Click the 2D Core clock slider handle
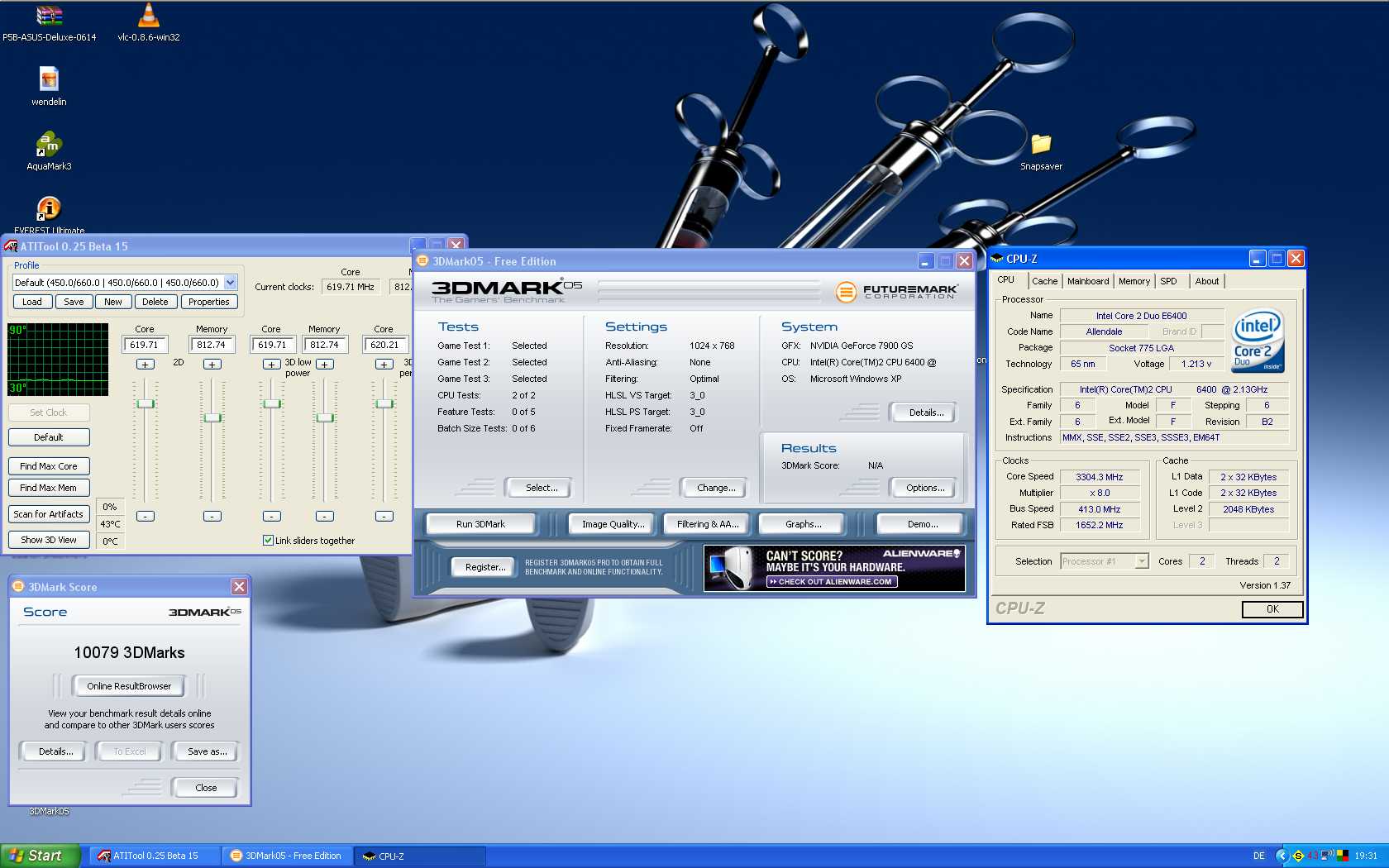The width and height of the screenshot is (1389, 868). 146,403
